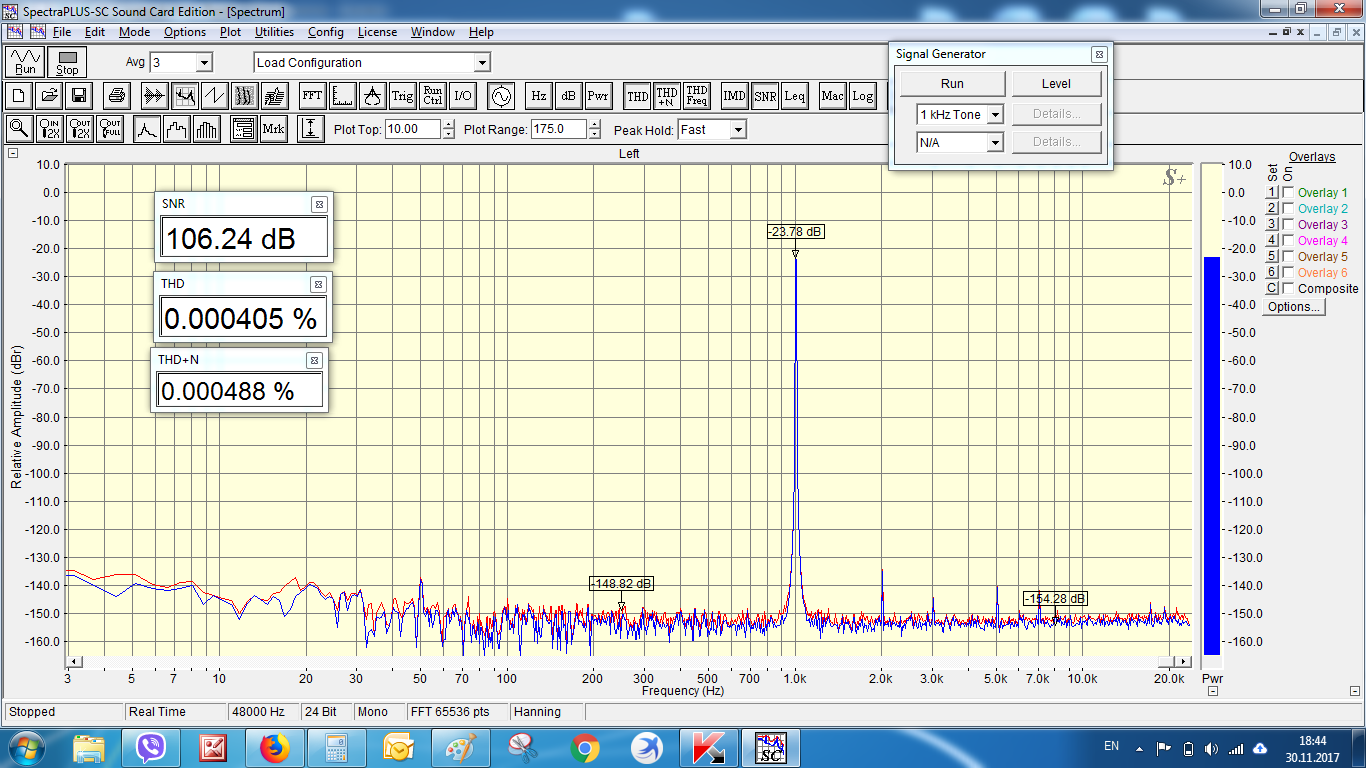Viewport: 1366px width, 768px height.
Task: Click the Leq toolbar button
Action: [795, 96]
